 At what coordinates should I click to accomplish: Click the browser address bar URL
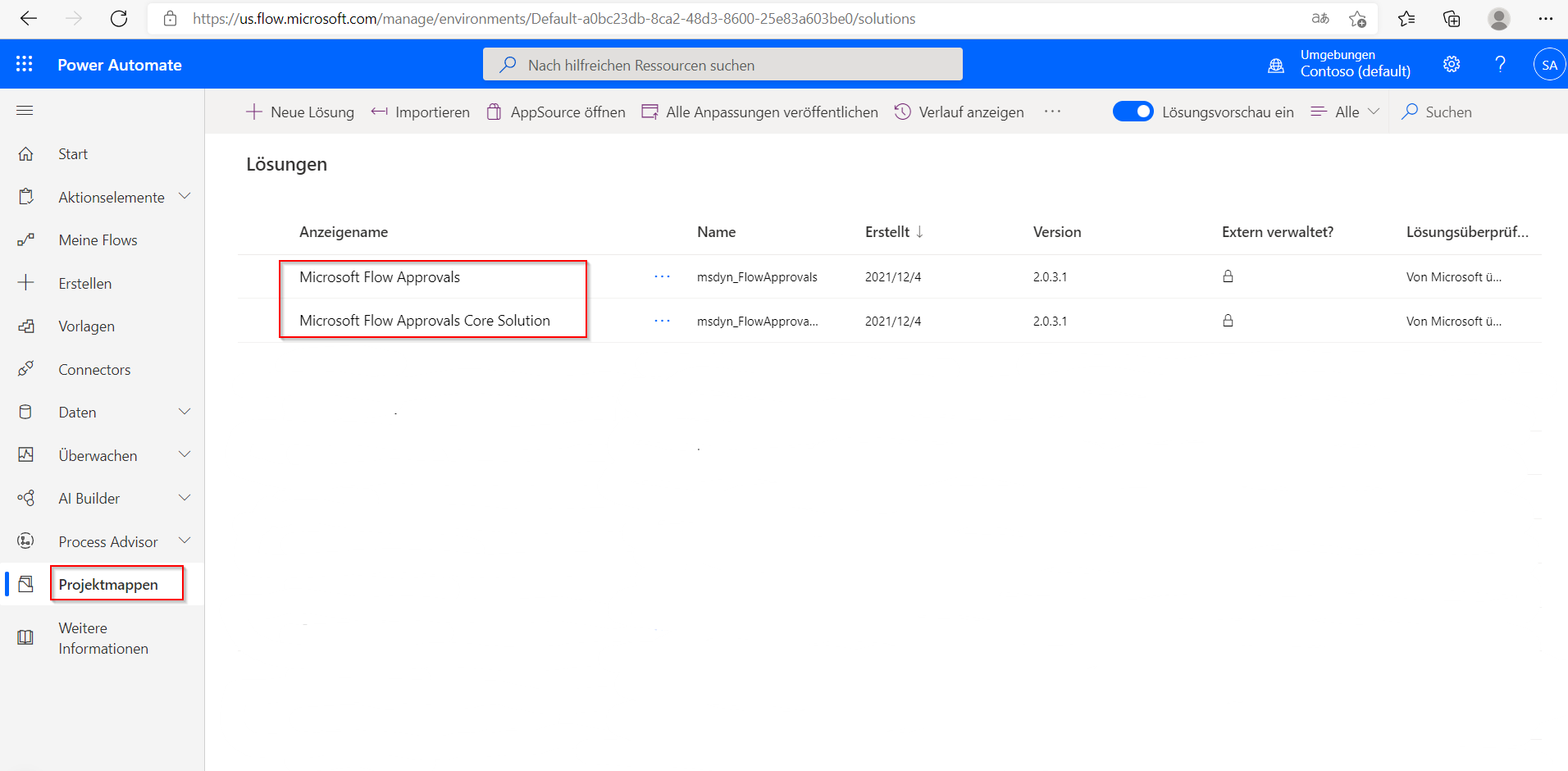pos(554,18)
